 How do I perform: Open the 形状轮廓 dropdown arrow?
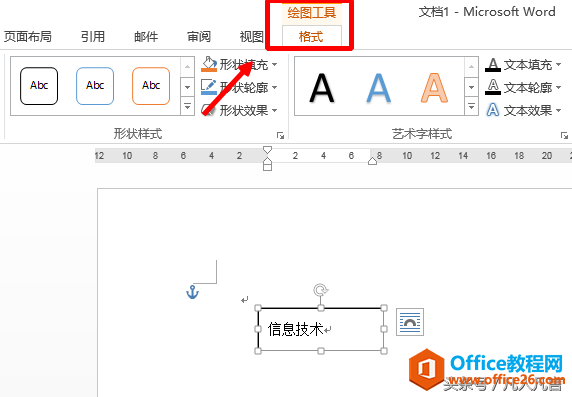pyautogui.click(x=274, y=88)
